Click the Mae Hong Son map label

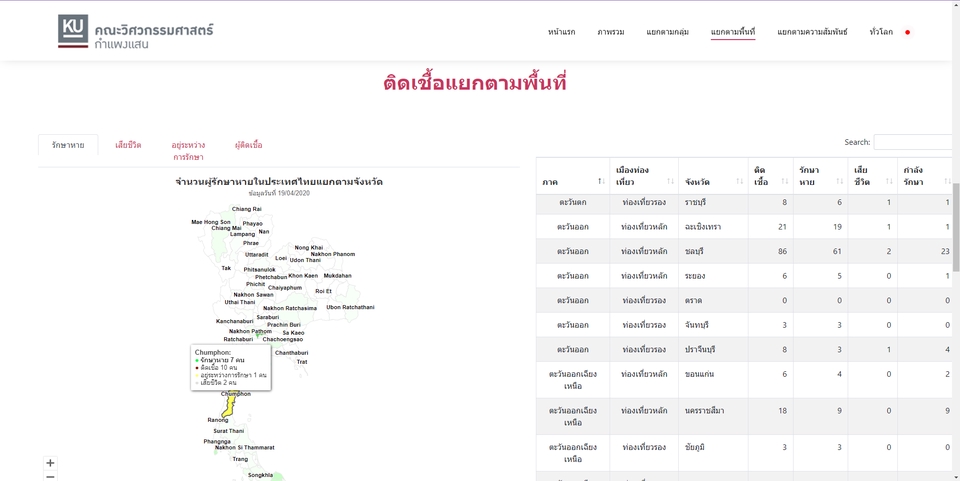pos(211,222)
